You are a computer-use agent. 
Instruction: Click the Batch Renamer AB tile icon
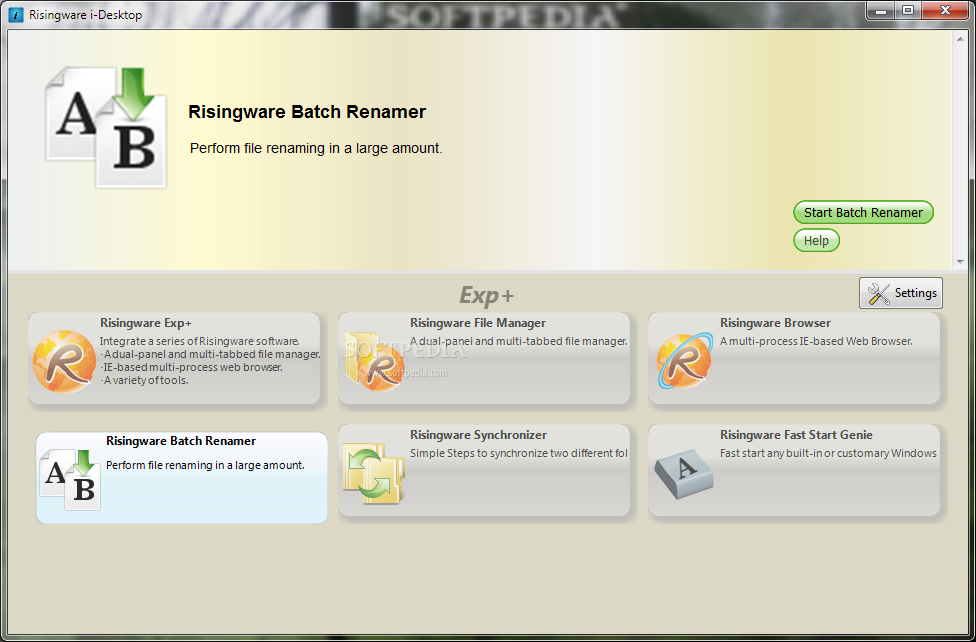(70, 480)
